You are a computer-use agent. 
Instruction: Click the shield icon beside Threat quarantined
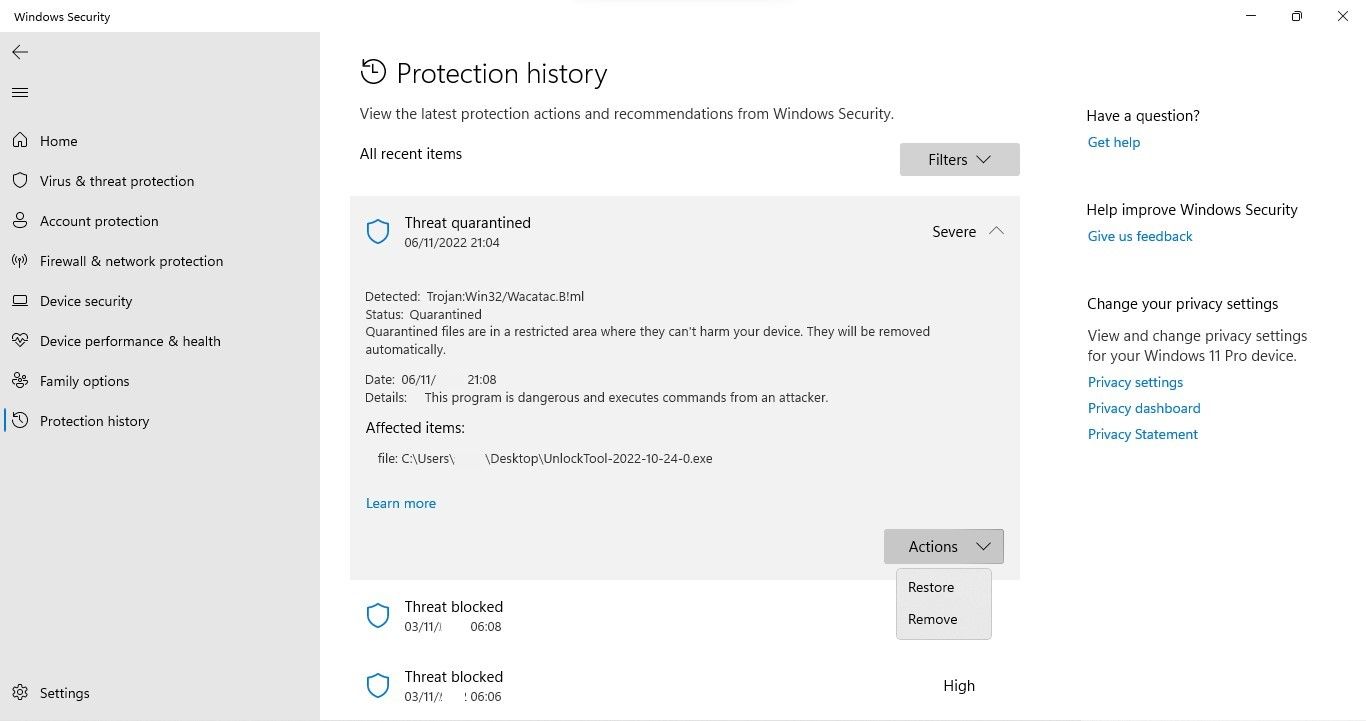[378, 231]
